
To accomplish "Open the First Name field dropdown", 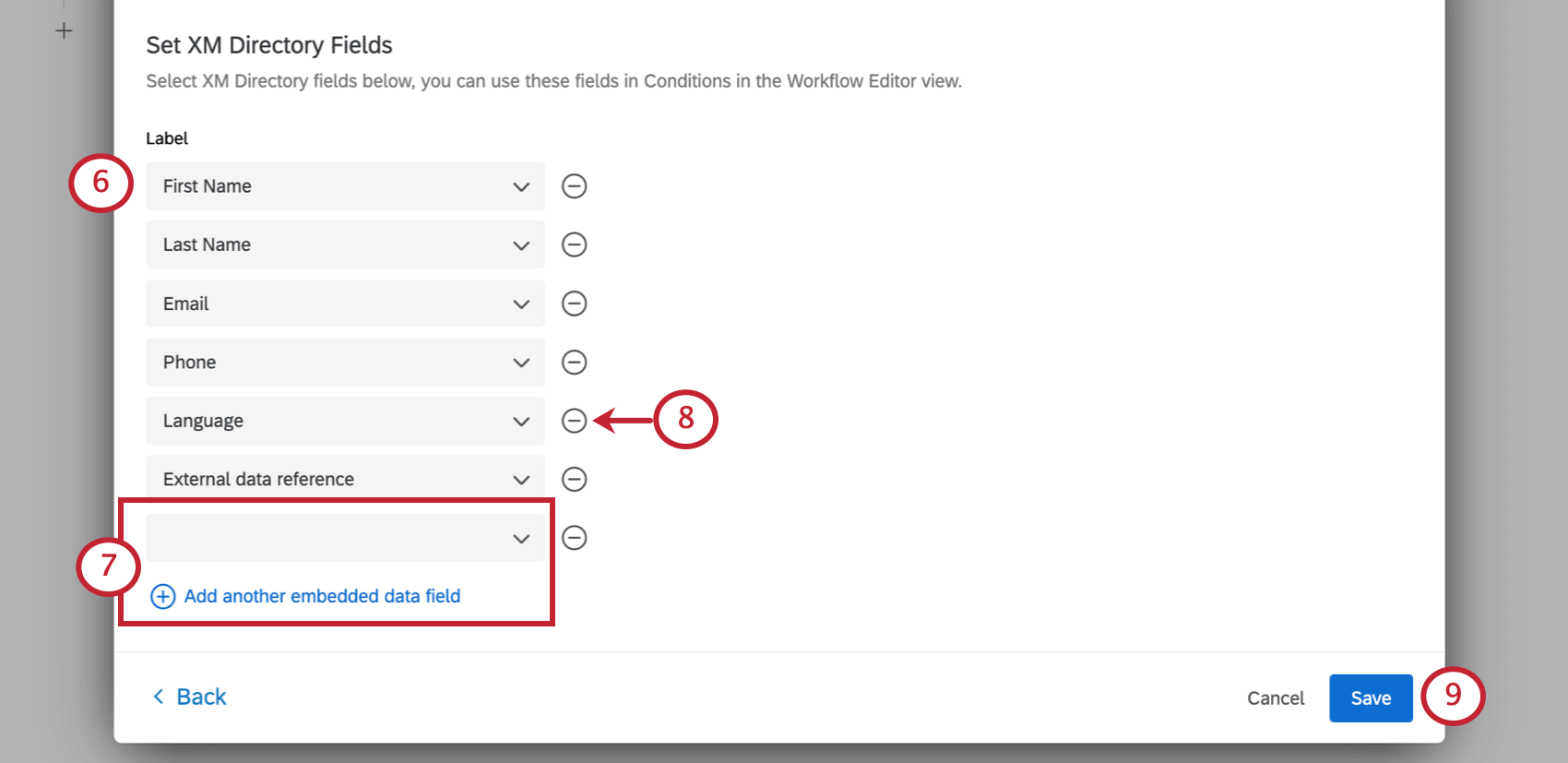I will tap(521, 185).
